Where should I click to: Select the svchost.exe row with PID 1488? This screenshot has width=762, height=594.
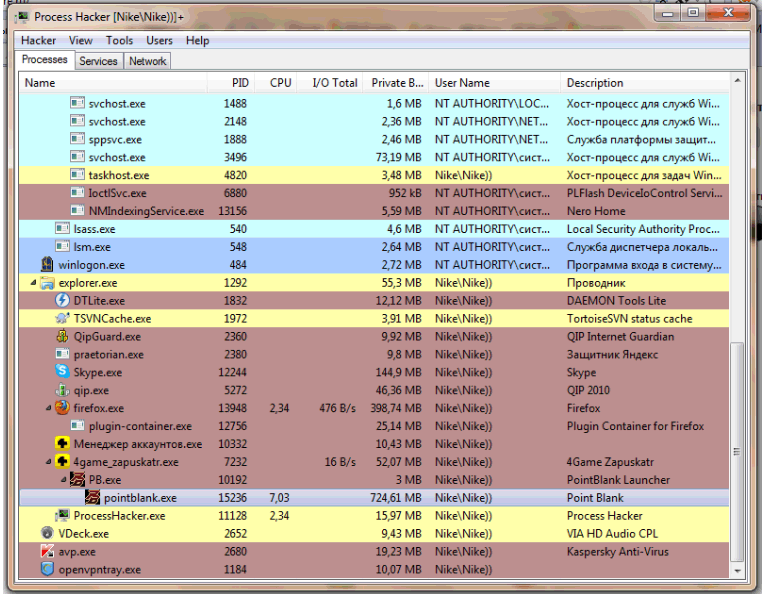tap(374, 103)
